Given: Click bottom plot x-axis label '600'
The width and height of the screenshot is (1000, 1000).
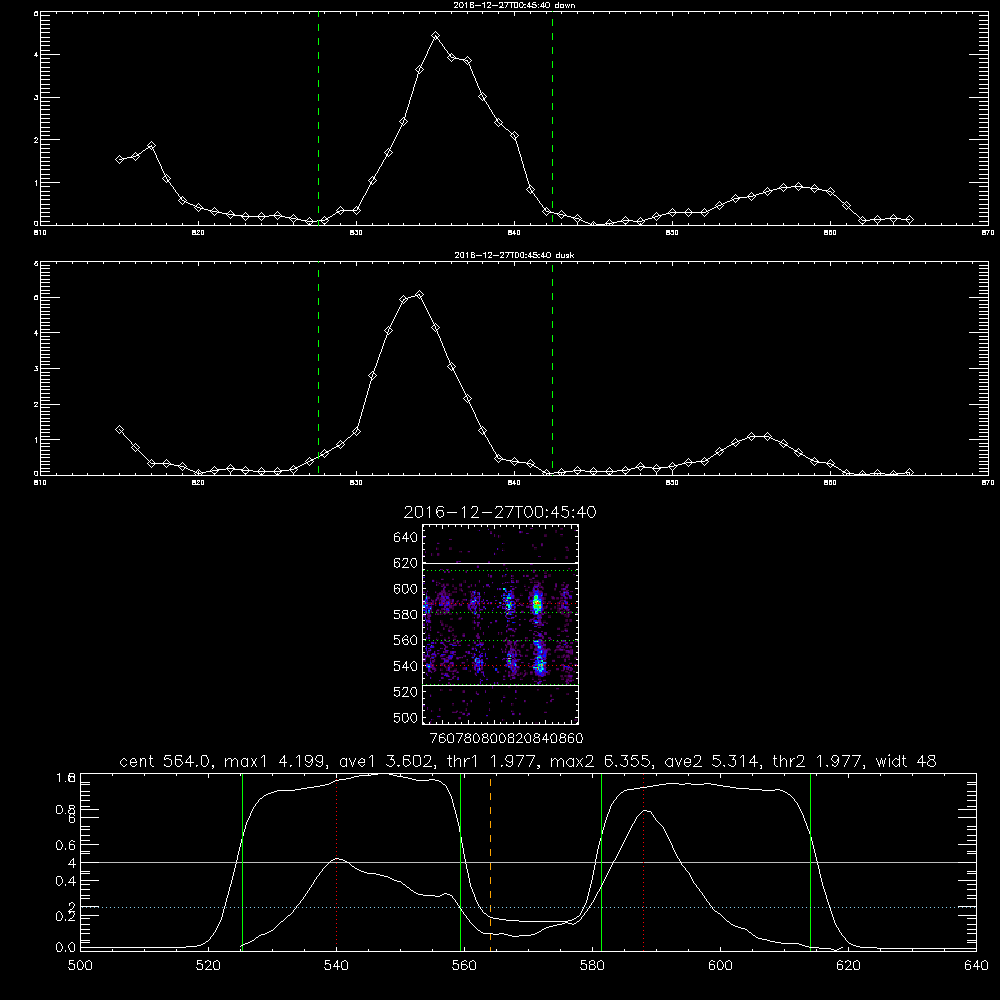Looking at the screenshot, I should point(721,966).
